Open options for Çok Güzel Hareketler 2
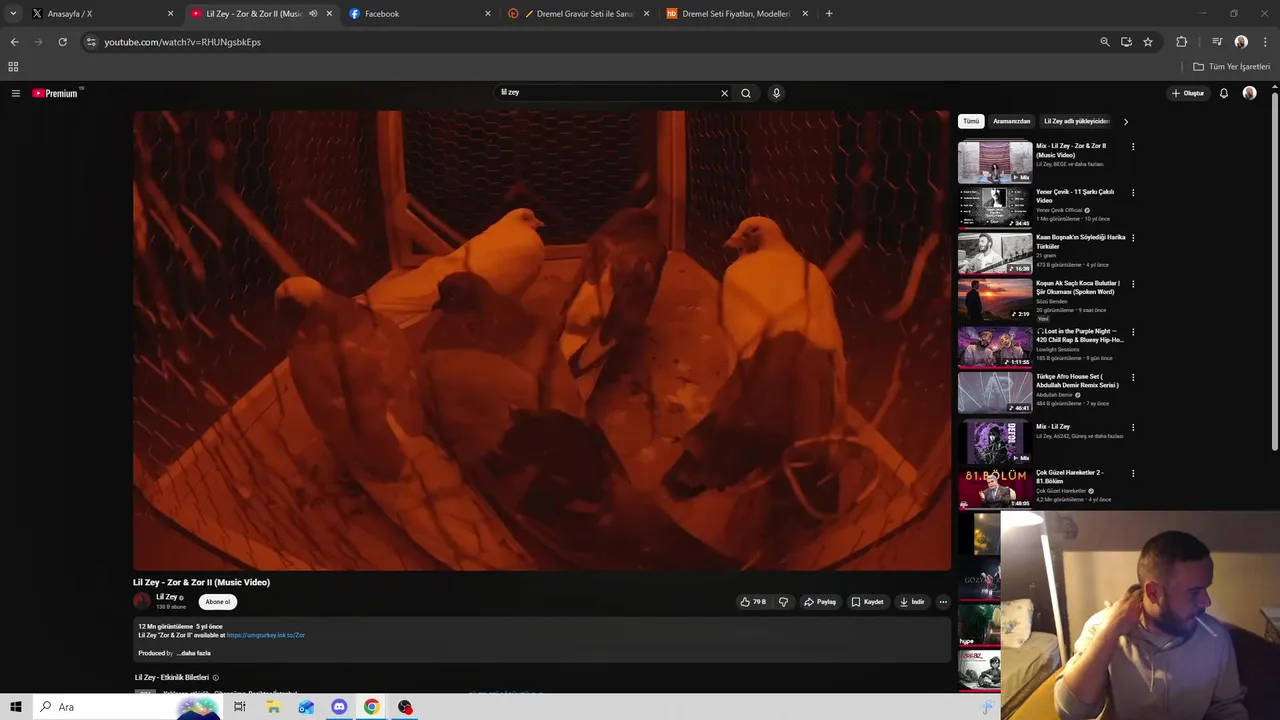Viewport: 1280px width, 720px height. tap(1133, 474)
